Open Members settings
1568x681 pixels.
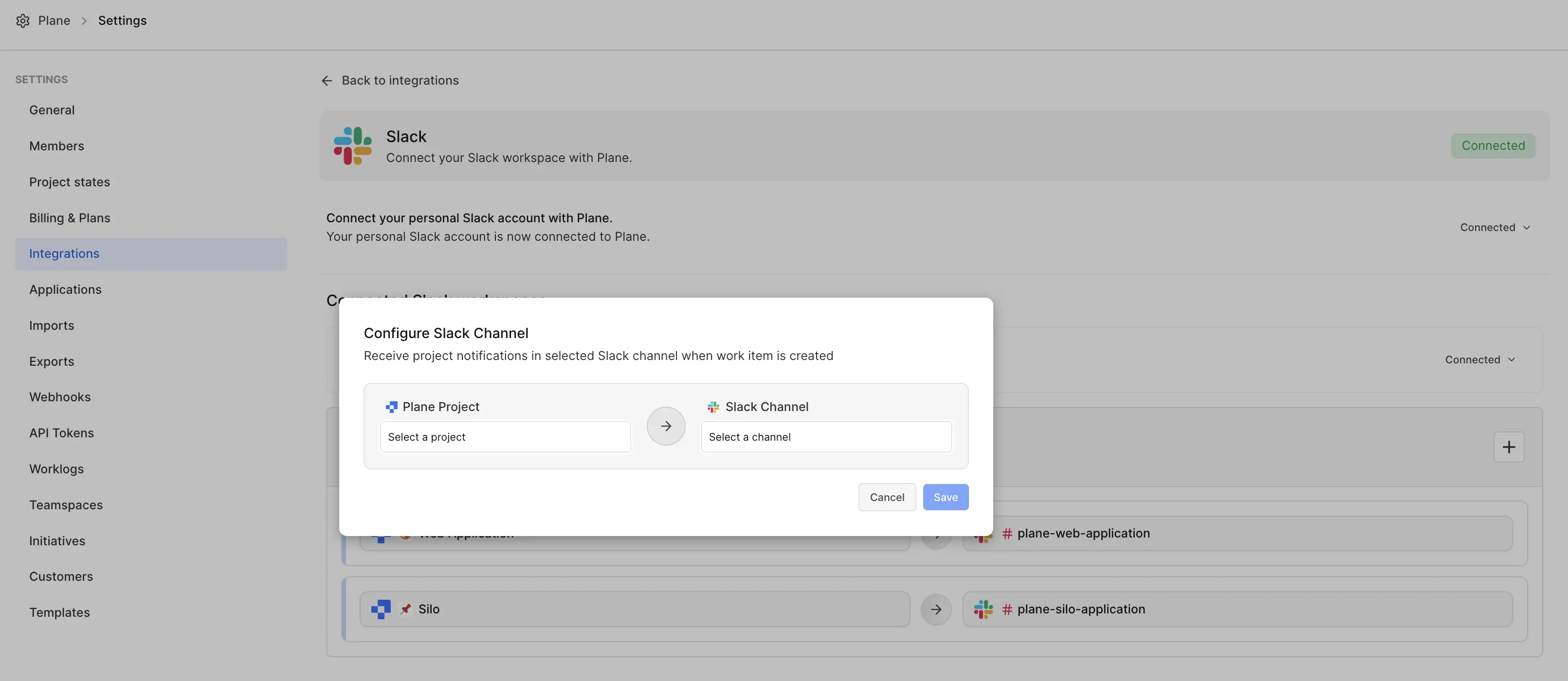[x=151, y=146]
